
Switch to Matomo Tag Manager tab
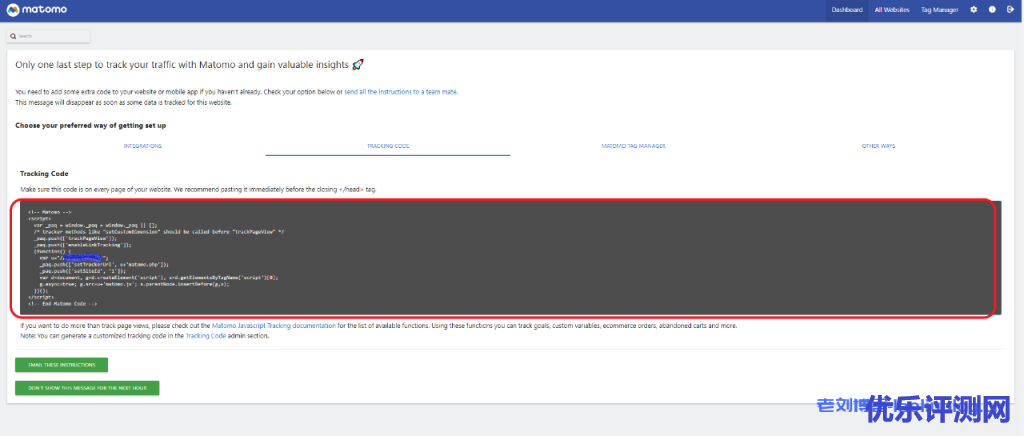pyautogui.click(x=633, y=146)
